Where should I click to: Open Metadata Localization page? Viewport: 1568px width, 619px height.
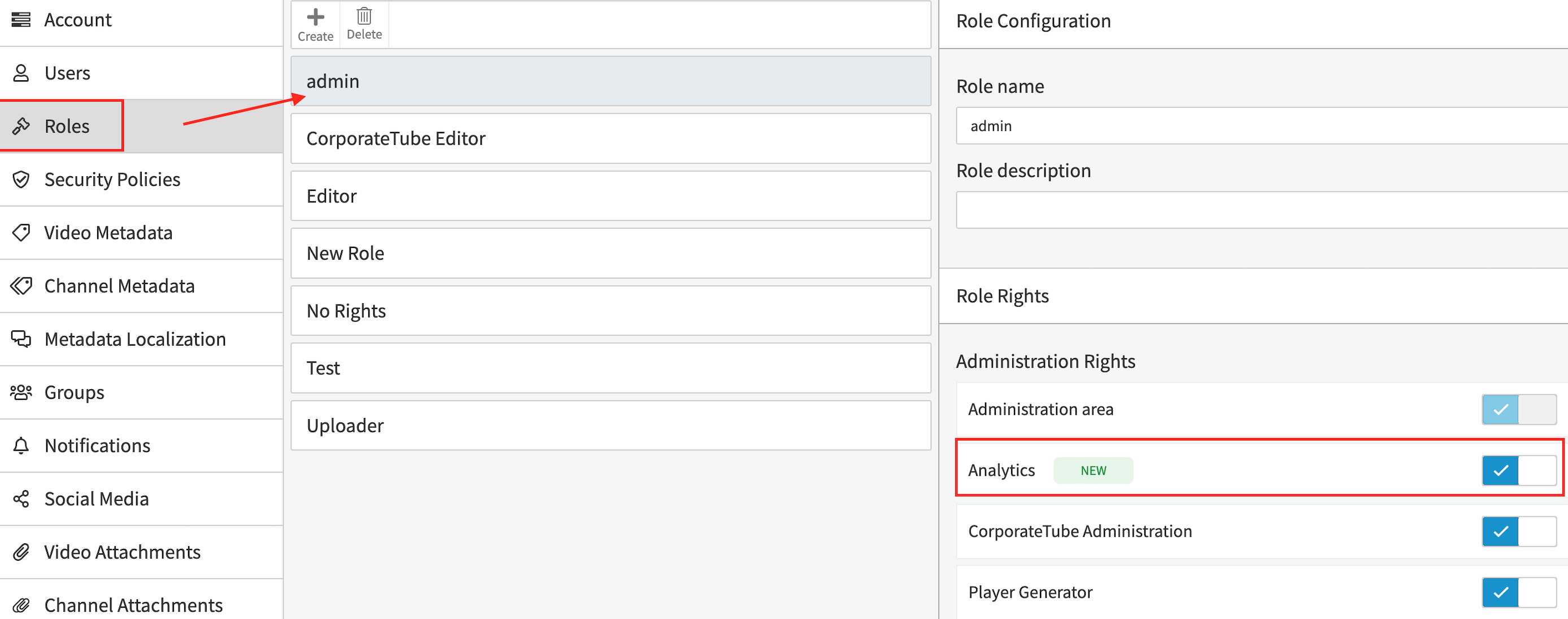click(141, 339)
